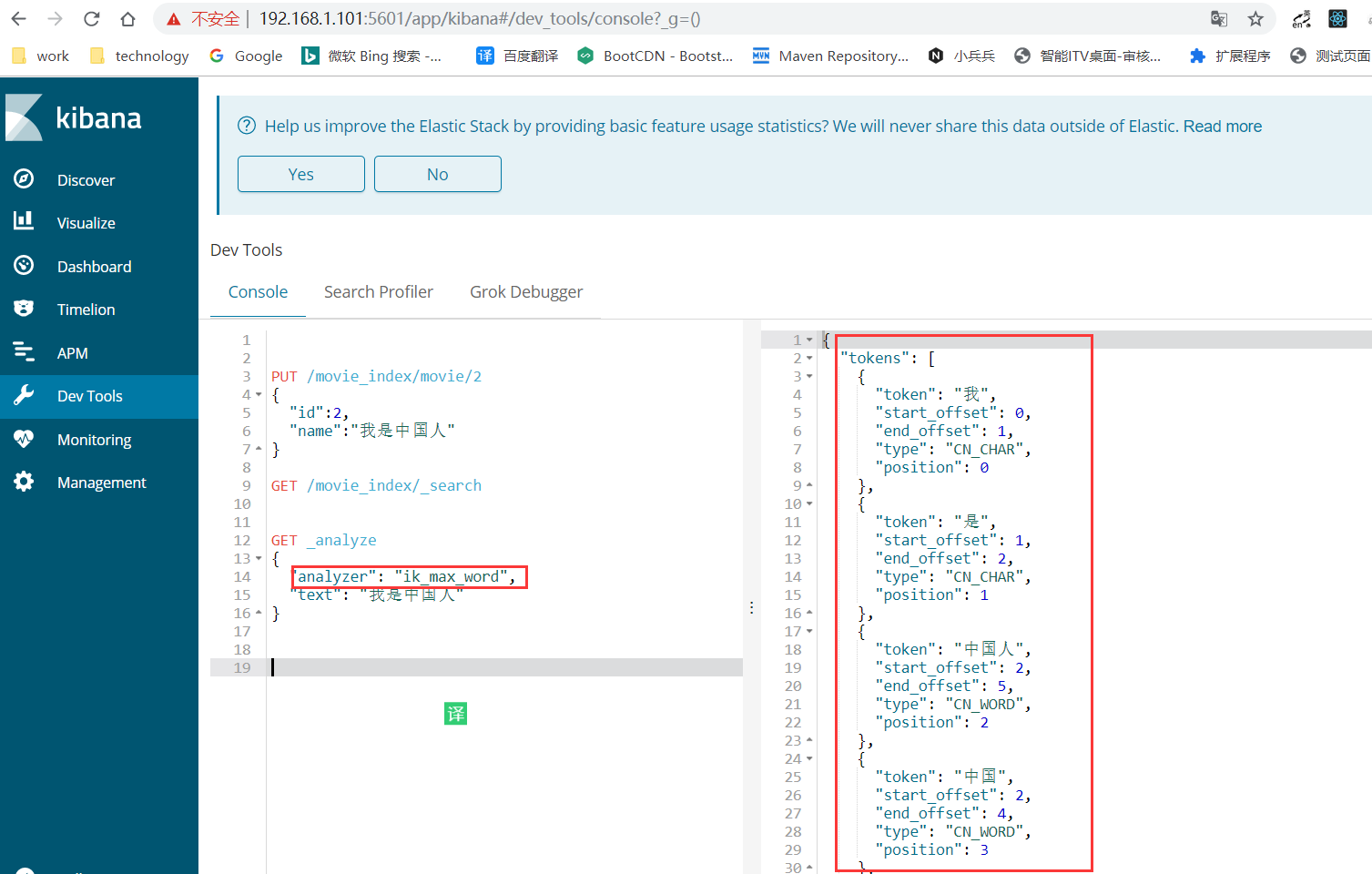Viewport: 1372px width, 874px height.
Task: Open the extensions puzzle bookmark
Action: [1230, 56]
